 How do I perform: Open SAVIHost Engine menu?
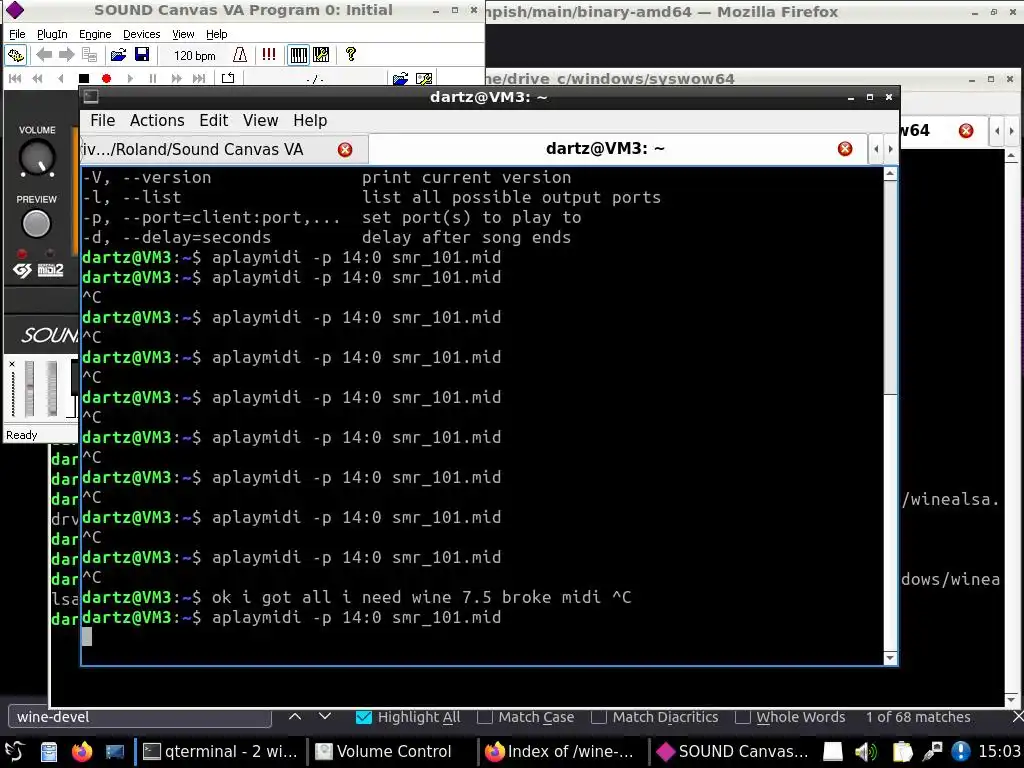tap(95, 34)
